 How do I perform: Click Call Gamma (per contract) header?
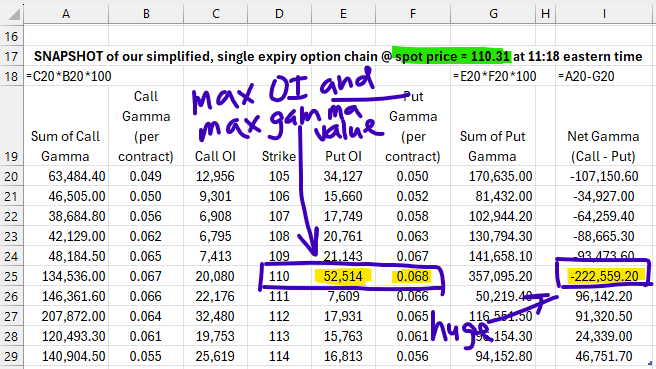[146, 126]
